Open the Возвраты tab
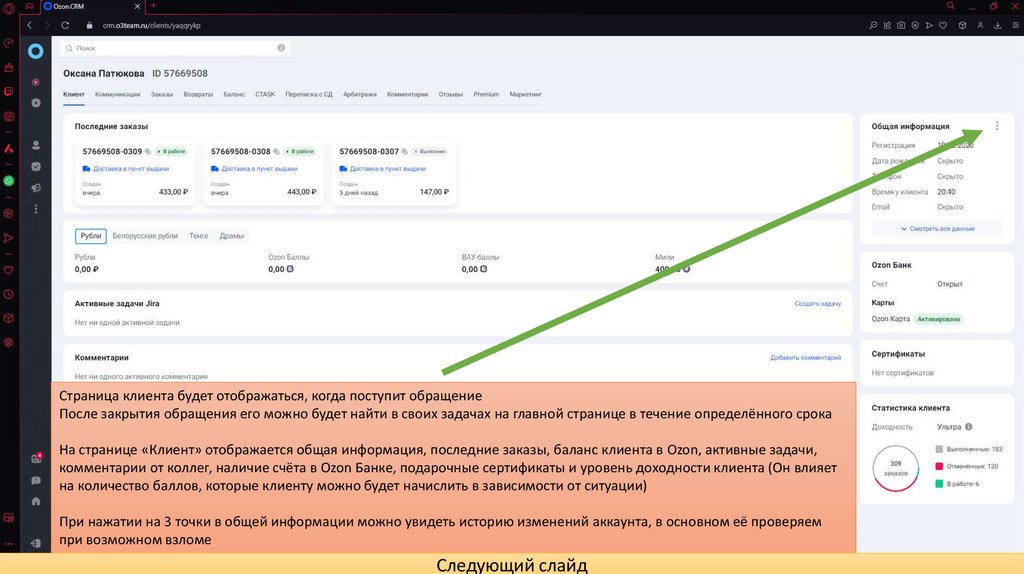1024x574 pixels. click(x=198, y=95)
